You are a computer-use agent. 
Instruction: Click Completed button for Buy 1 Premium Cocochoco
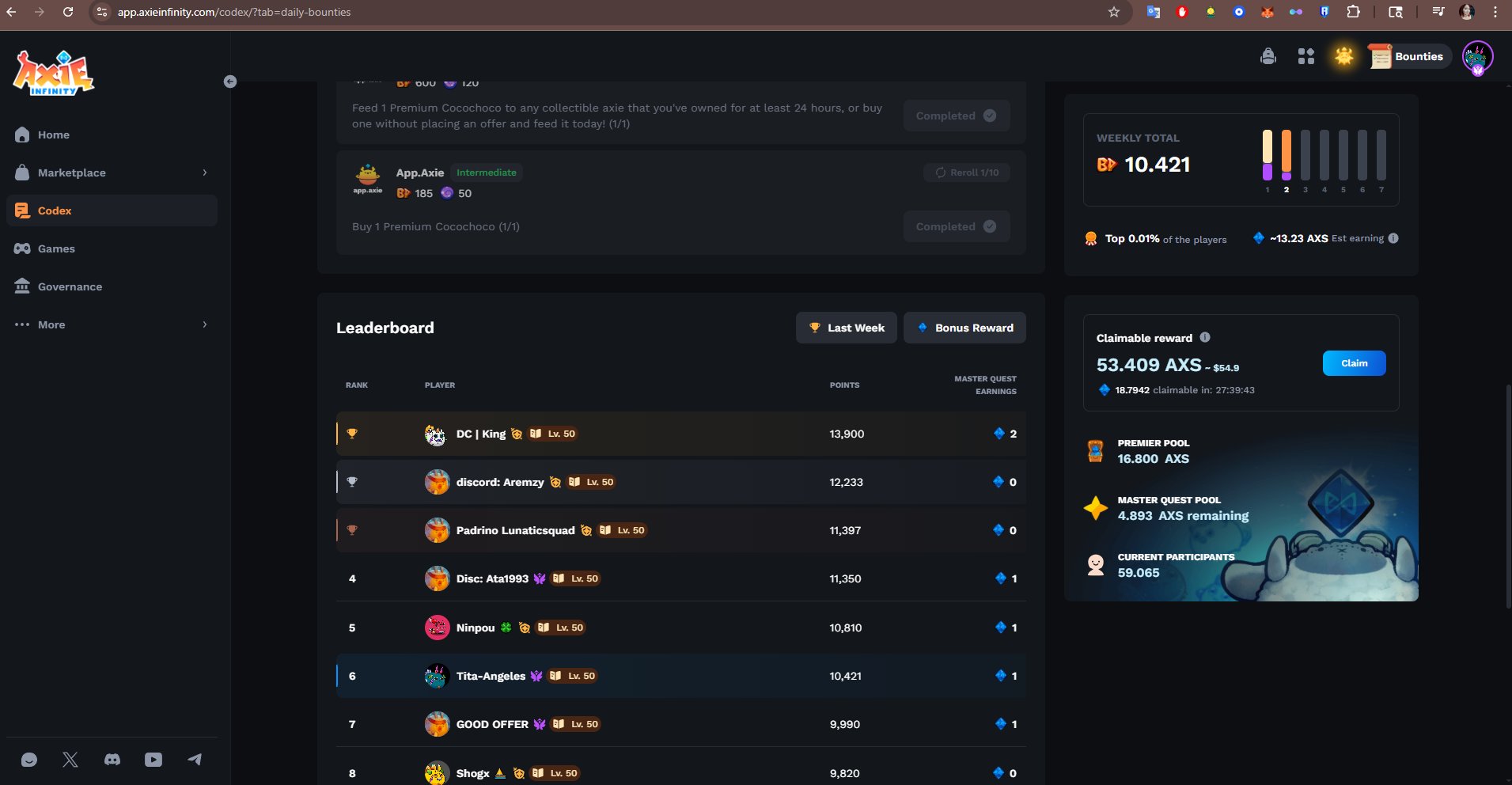tap(956, 226)
